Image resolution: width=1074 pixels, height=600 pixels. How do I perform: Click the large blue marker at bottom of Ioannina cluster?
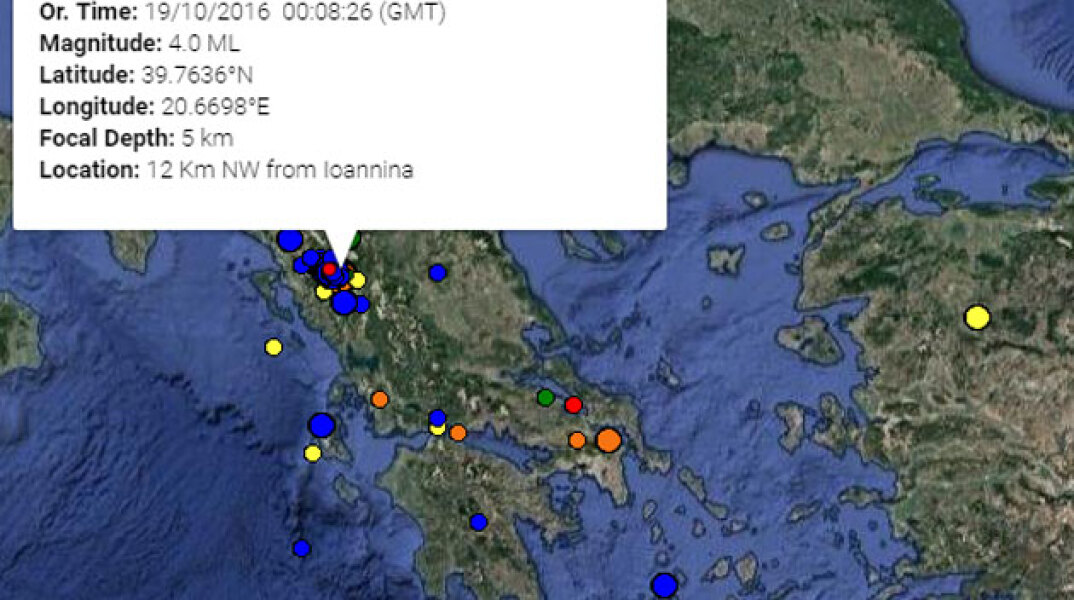click(x=344, y=302)
